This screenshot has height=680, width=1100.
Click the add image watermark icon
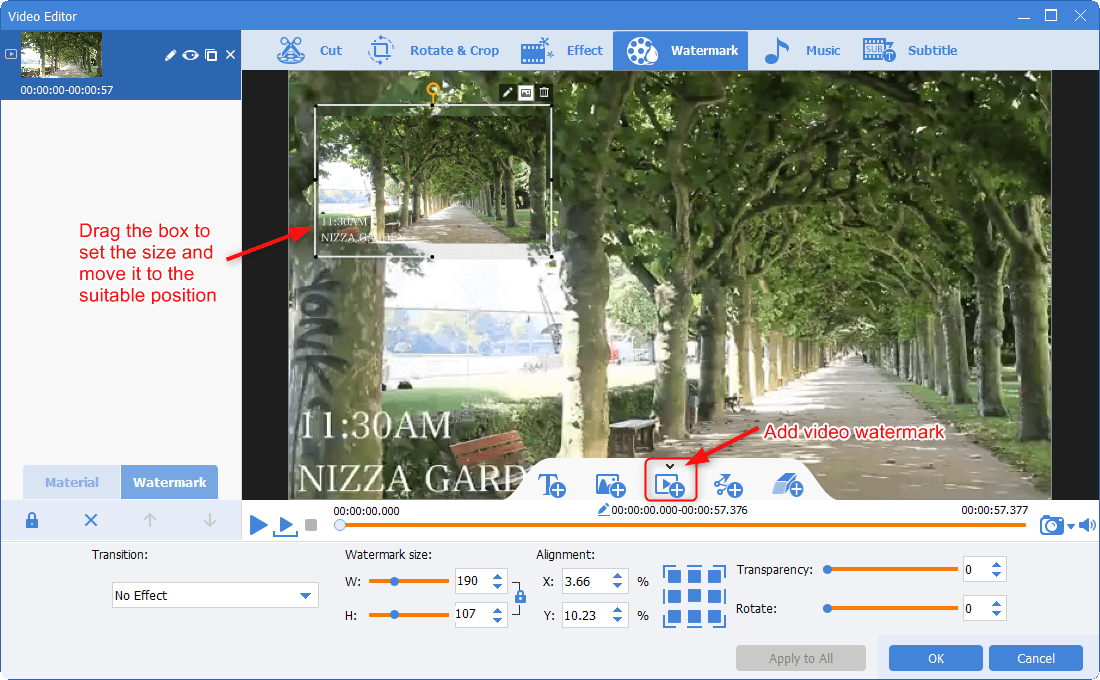(611, 485)
